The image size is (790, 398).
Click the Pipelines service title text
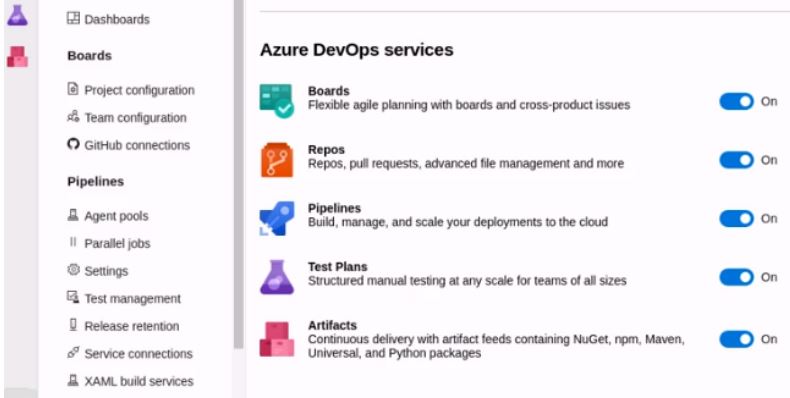pyautogui.click(x=335, y=208)
